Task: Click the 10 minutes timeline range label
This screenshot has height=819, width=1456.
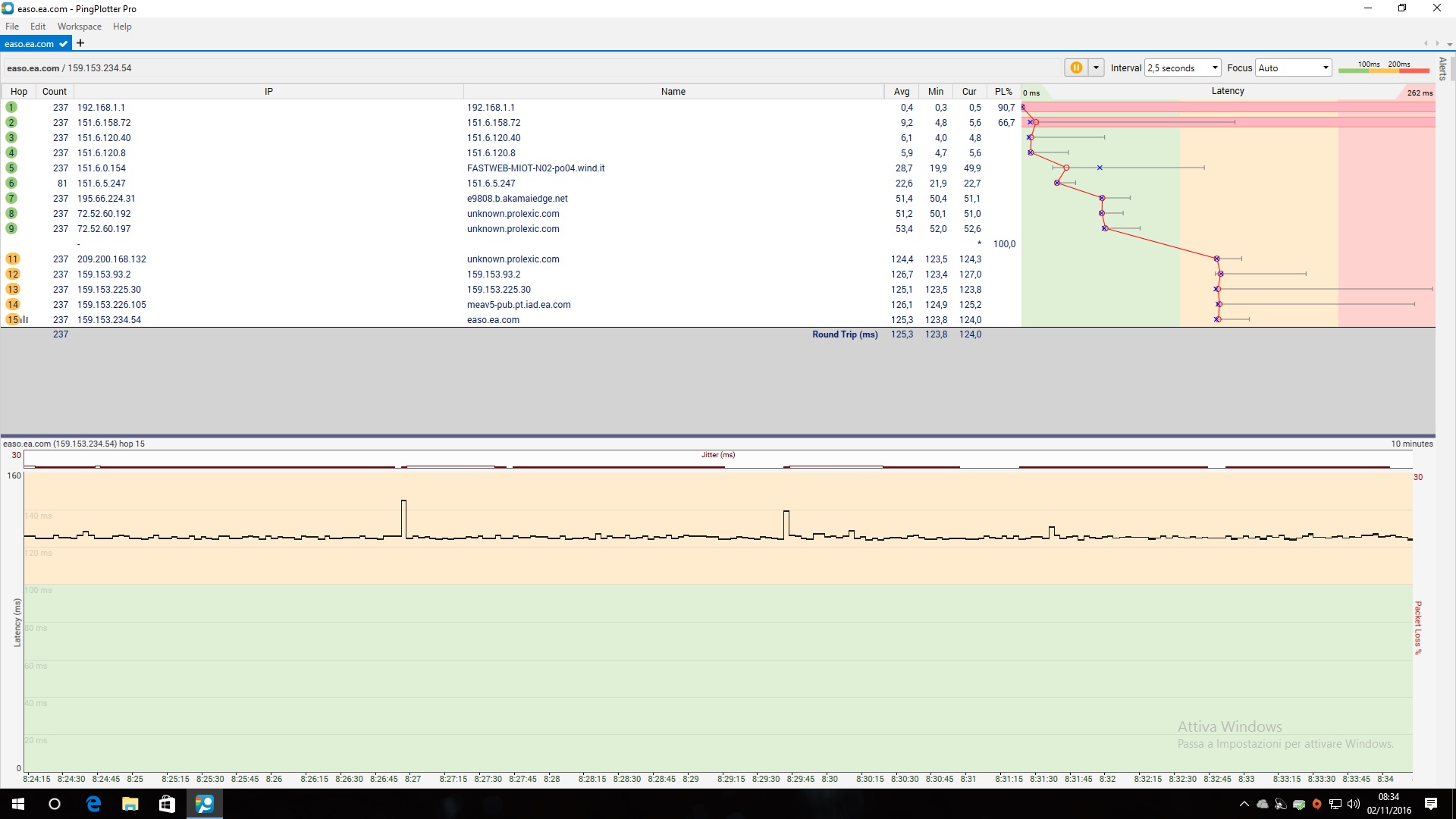Action: point(1411,444)
